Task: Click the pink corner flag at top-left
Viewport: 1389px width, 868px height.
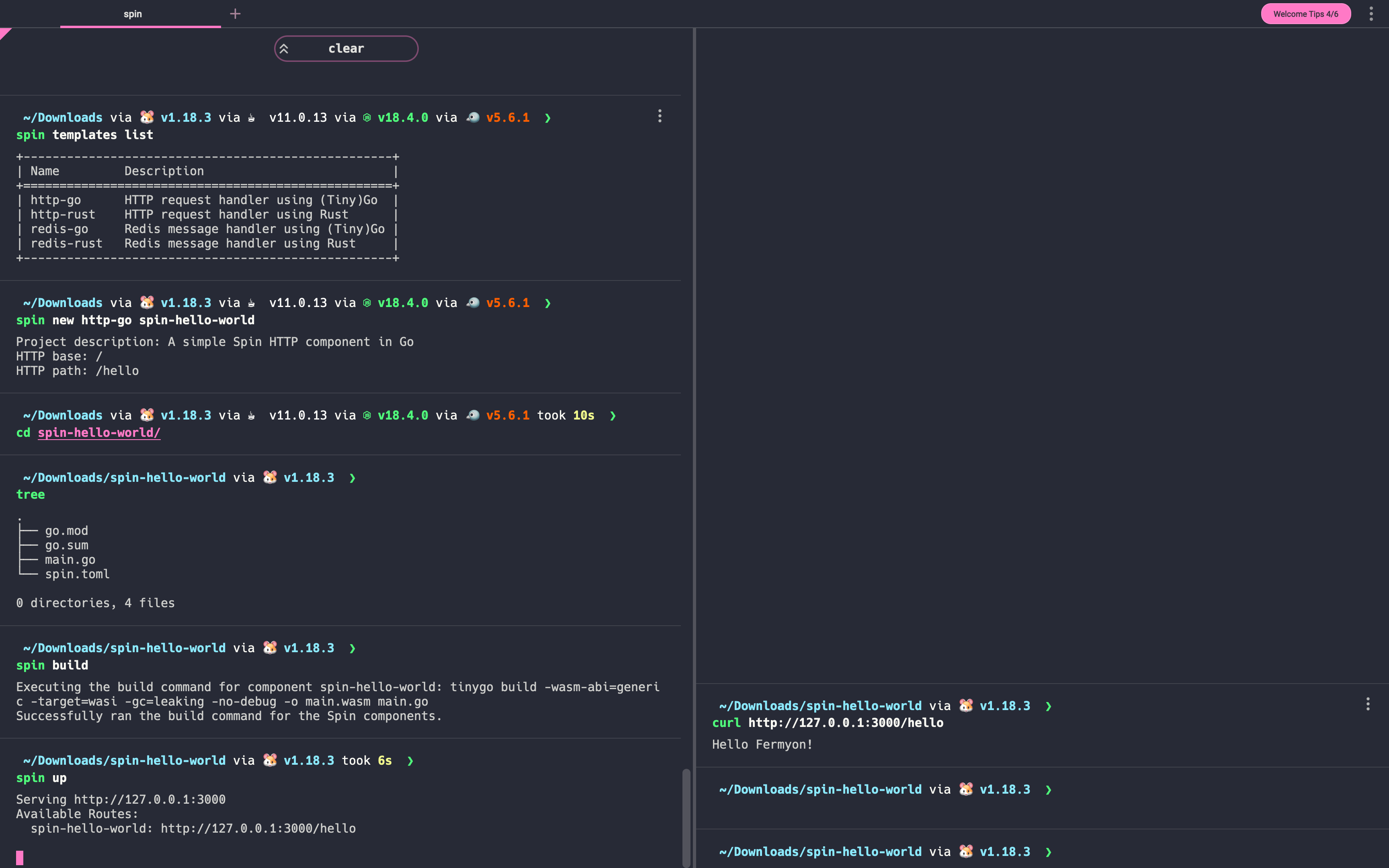Action: [x=4, y=33]
